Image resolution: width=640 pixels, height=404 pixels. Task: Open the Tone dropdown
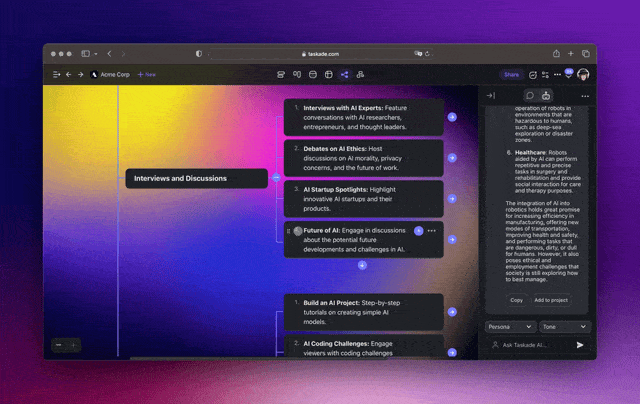click(565, 327)
